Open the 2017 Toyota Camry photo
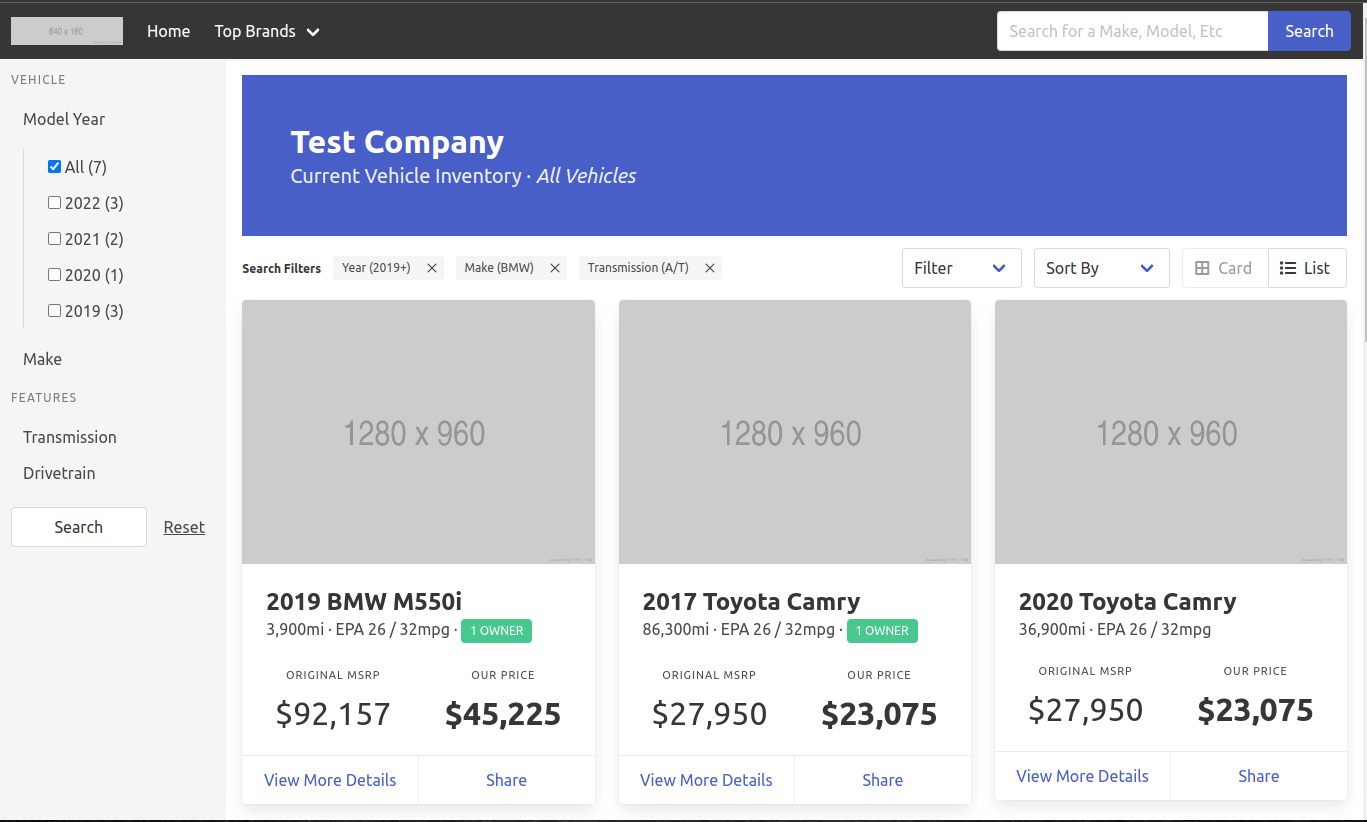The width and height of the screenshot is (1367, 822). coord(795,432)
